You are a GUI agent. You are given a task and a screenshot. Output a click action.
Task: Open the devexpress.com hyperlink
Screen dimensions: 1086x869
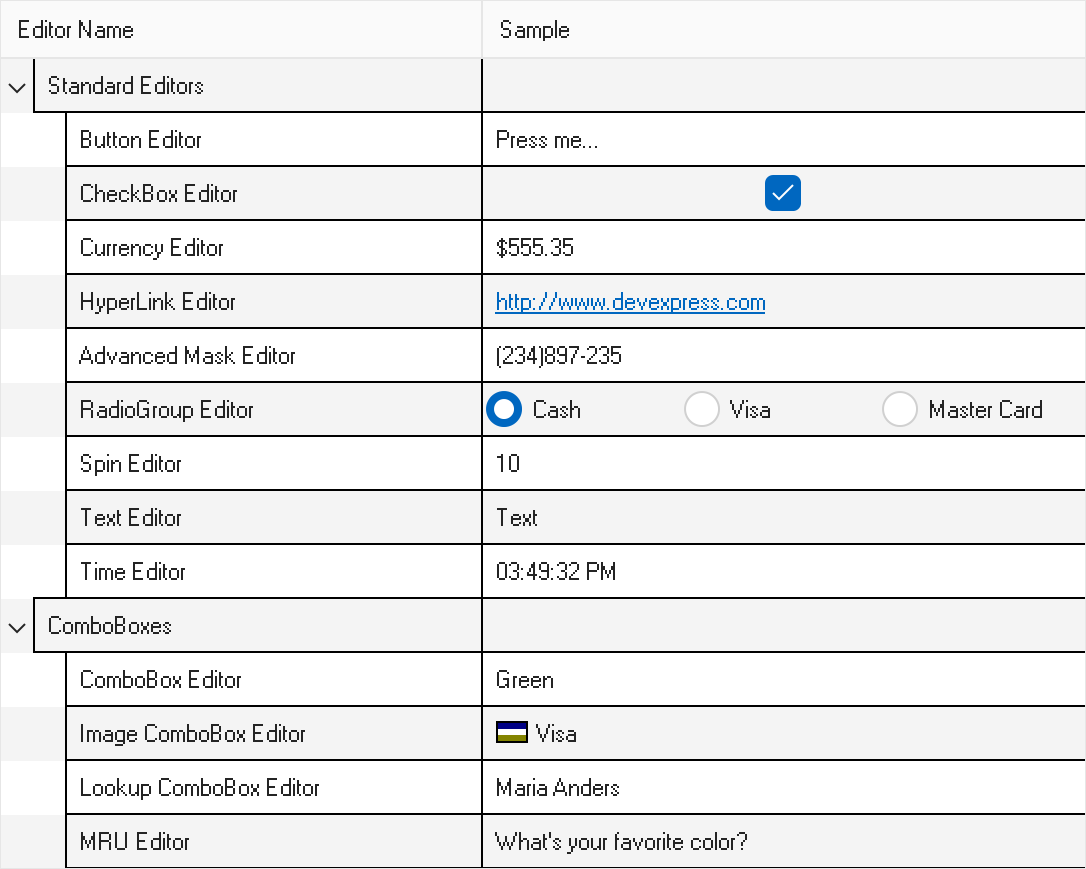pos(630,302)
